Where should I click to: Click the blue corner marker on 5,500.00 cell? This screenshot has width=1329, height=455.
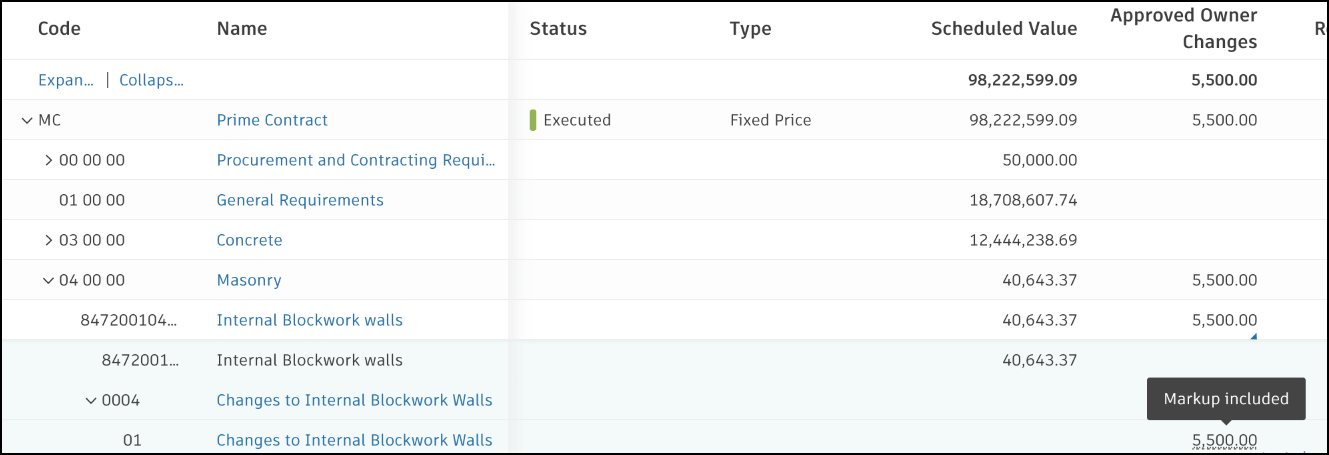point(1253,337)
